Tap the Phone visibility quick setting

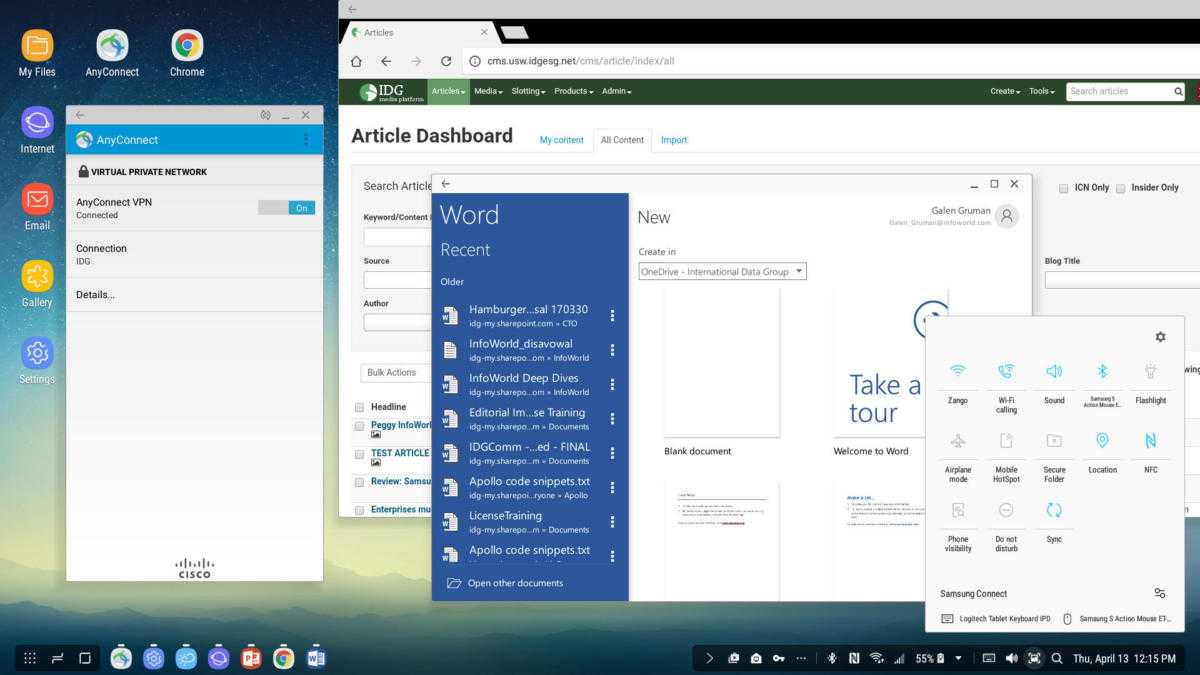(x=958, y=510)
